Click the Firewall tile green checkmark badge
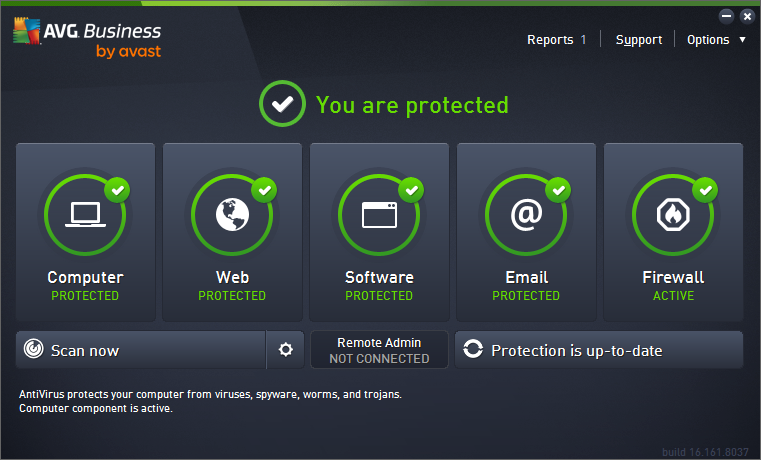 click(706, 189)
